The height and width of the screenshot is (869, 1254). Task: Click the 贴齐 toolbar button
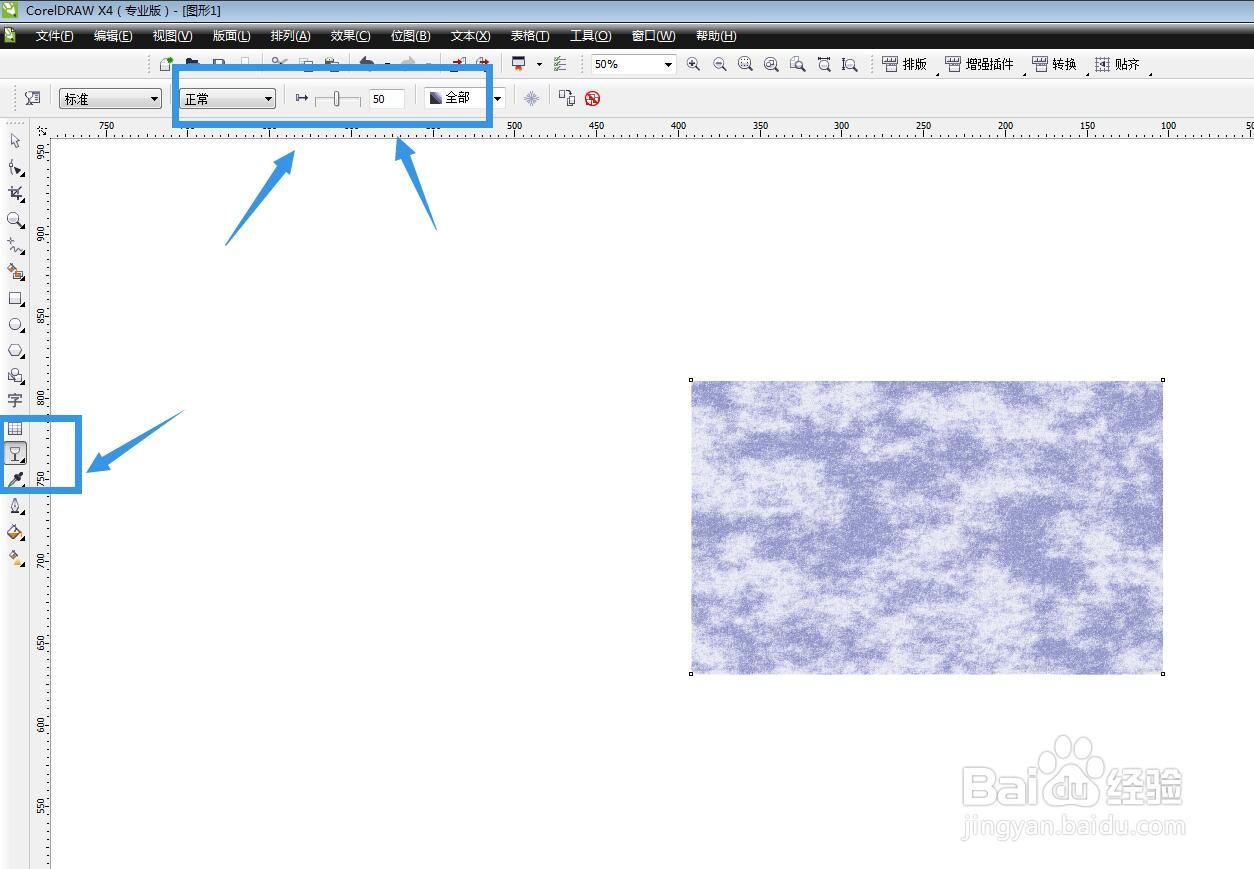click(x=1117, y=64)
